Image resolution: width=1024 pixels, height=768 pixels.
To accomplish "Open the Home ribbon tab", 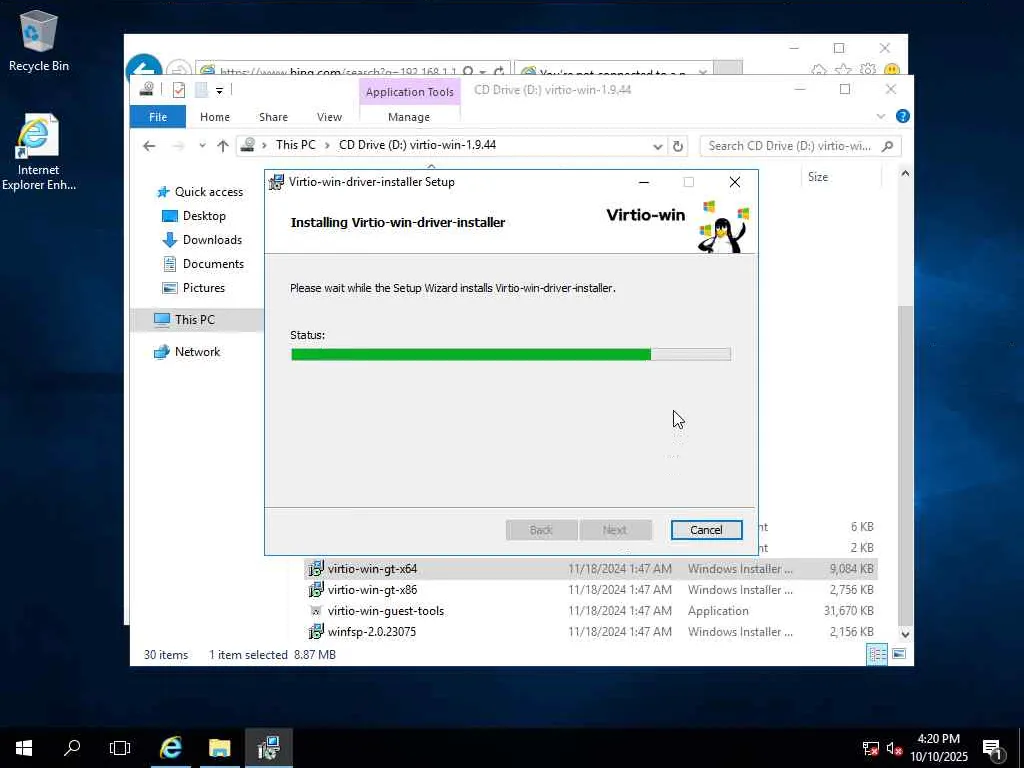I will [215, 117].
